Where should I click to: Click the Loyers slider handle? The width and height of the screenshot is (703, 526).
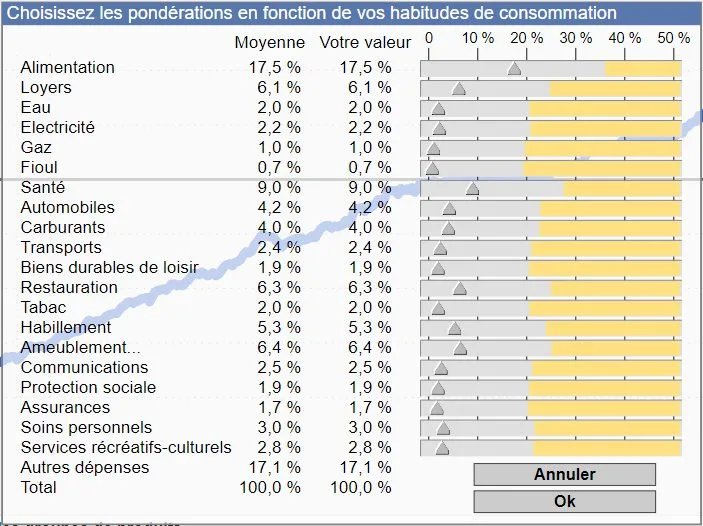459,89
